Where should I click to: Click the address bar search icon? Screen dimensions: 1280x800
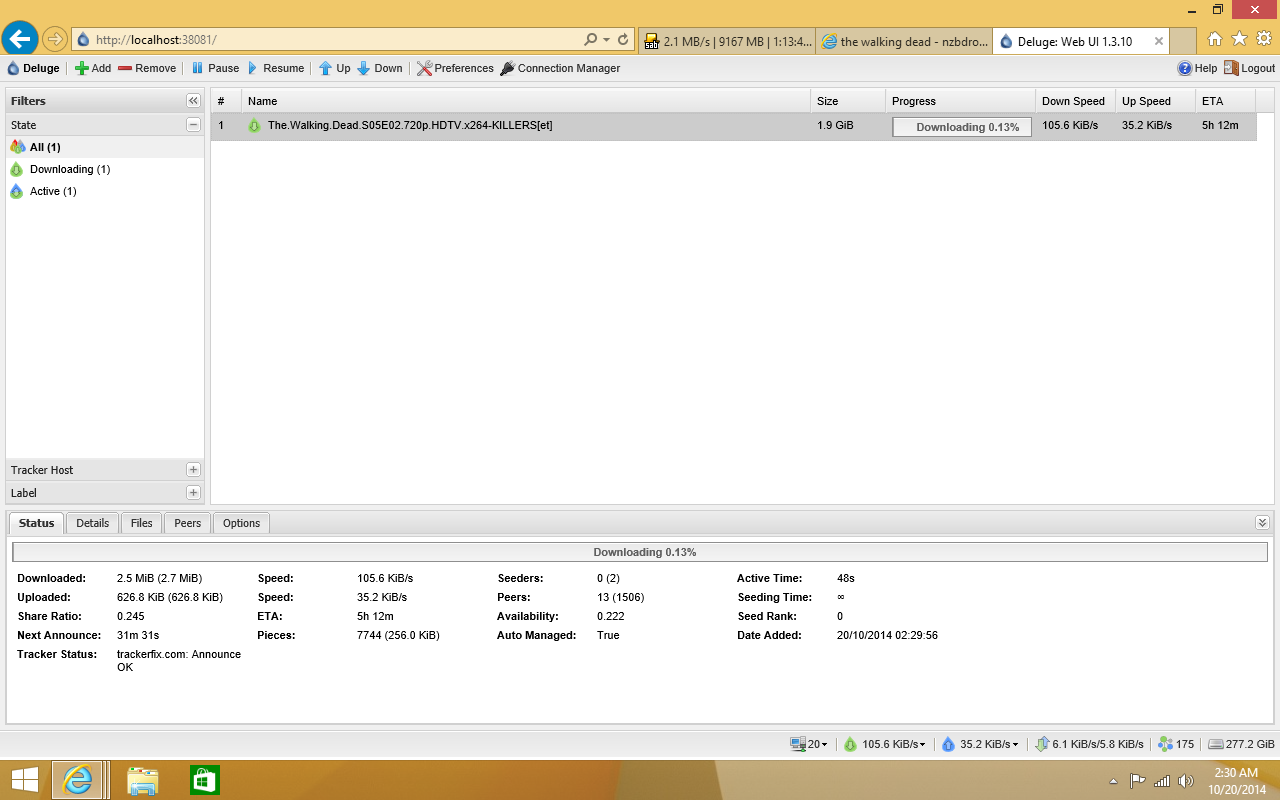coord(591,40)
